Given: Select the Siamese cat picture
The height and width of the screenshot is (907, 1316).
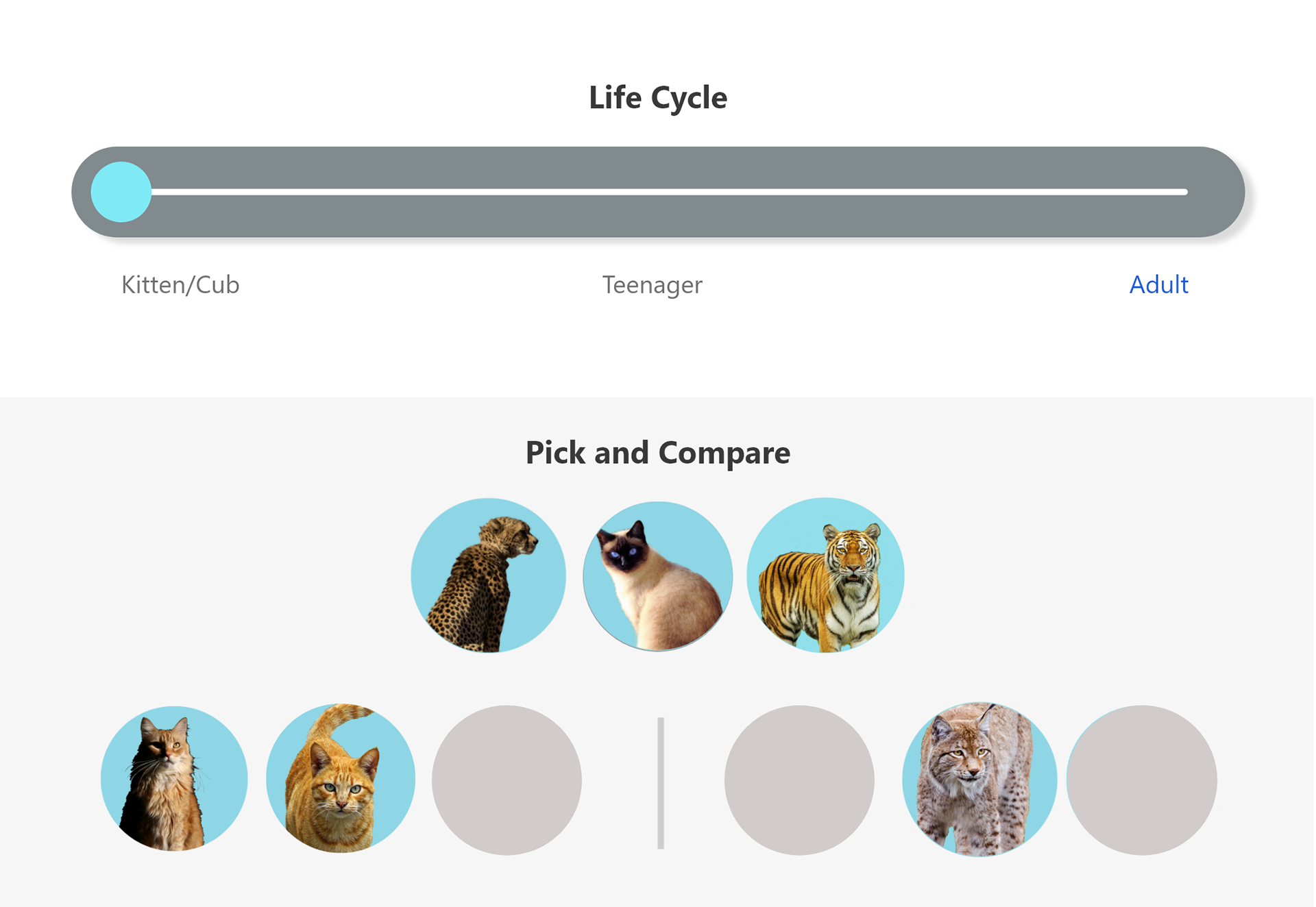Looking at the screenshot, I should [657, 576].
